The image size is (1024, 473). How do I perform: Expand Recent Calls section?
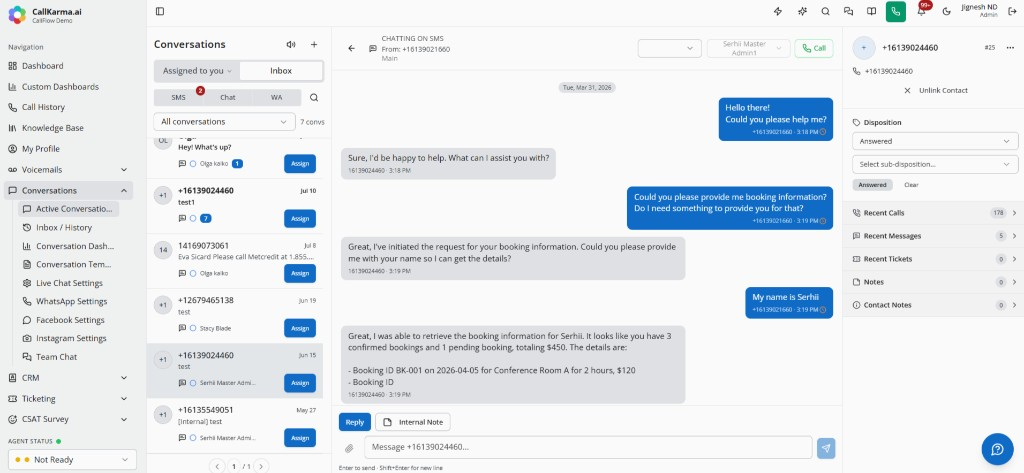(935, 213)
